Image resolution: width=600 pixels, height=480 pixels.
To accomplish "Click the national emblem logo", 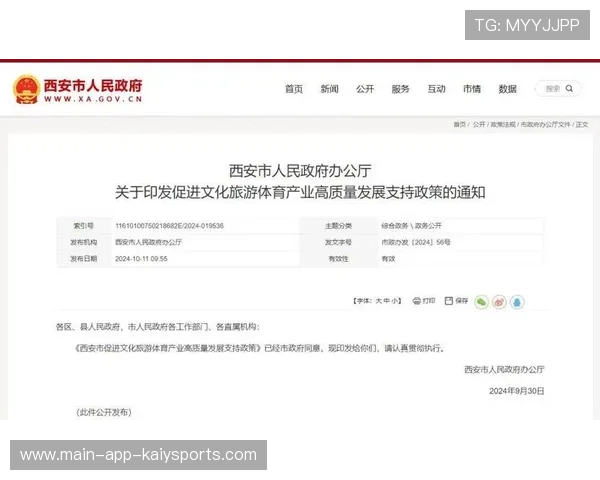I will (x=26, y=89).
